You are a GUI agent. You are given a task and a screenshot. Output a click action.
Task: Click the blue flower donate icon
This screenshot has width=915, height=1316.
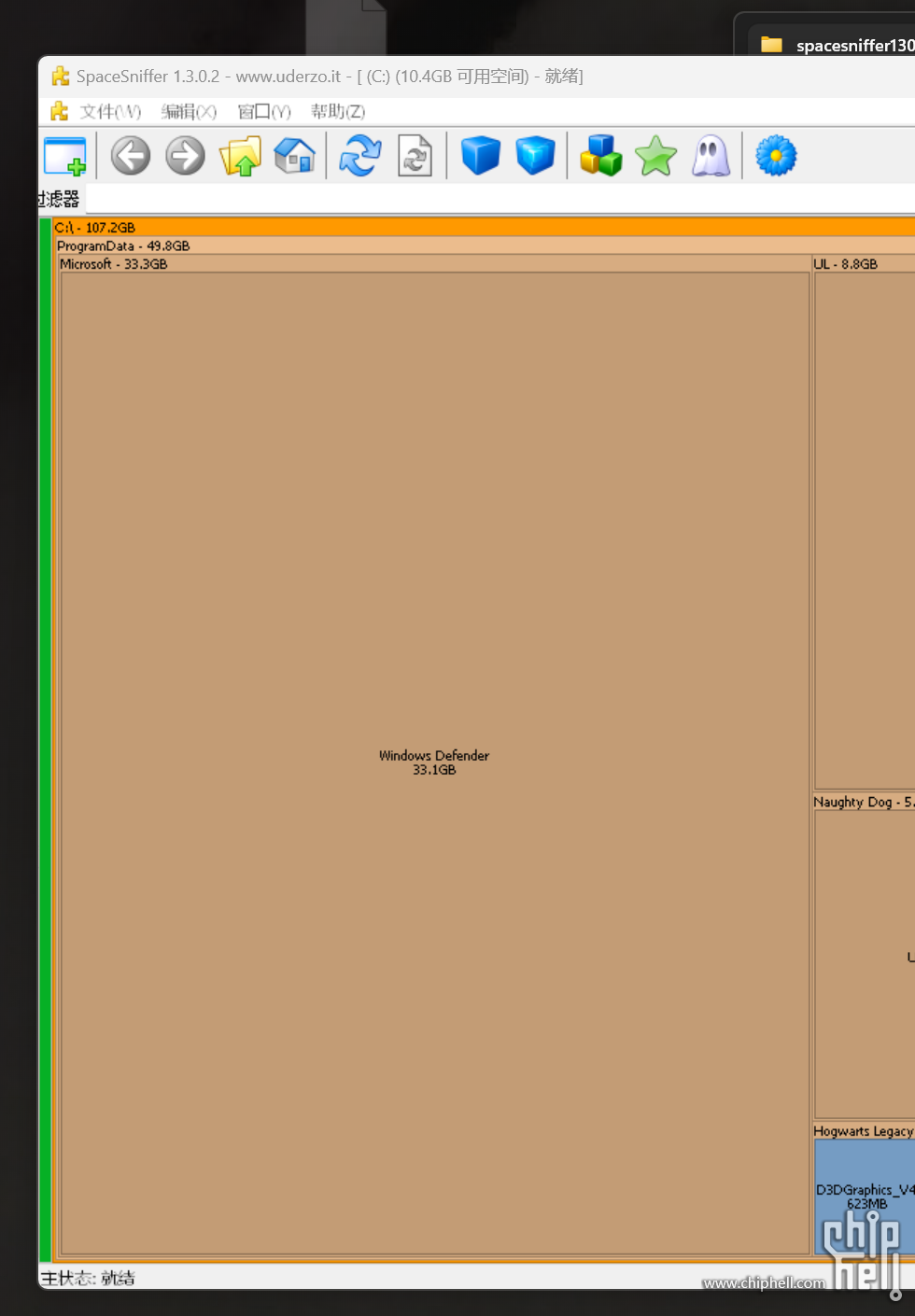coord(776,155)
